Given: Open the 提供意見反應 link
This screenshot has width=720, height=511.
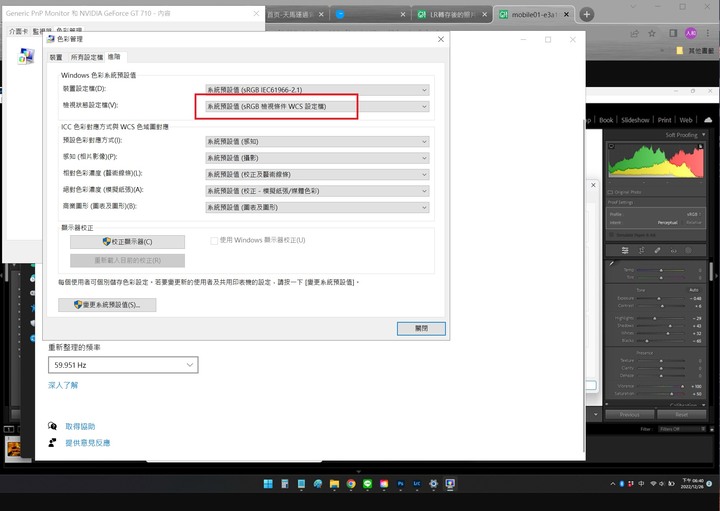Looking at the screenshot, I should (x=87, y=443).
